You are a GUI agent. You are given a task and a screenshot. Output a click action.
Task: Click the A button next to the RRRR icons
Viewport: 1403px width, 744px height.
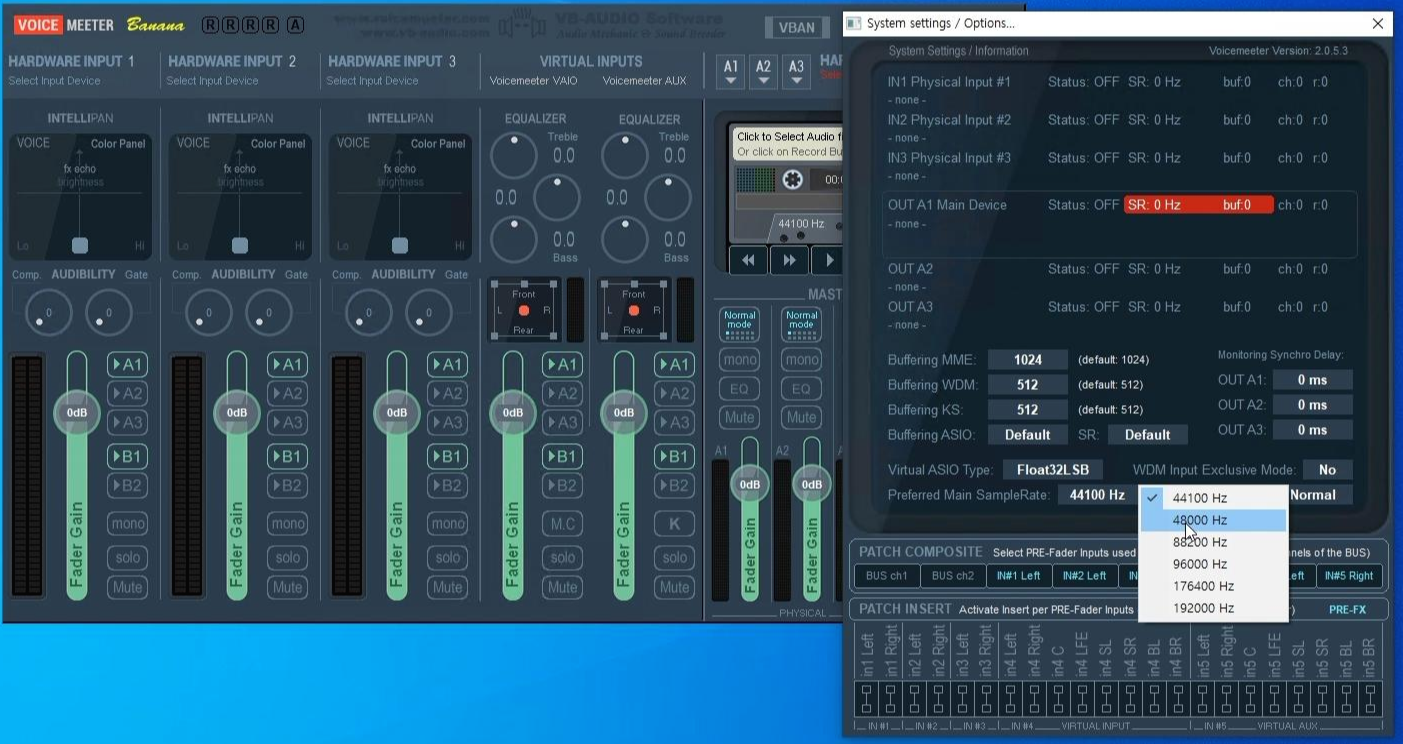(x=295, y=25)
